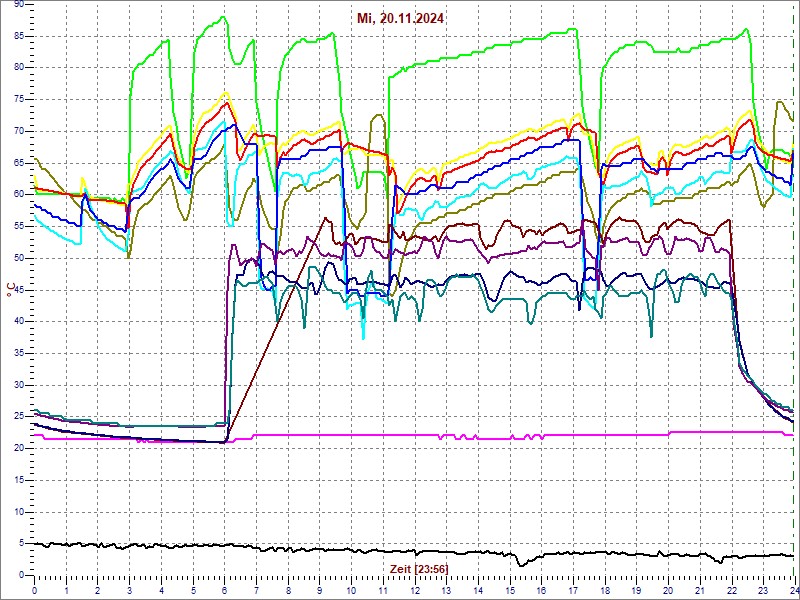This screenshot has width=800, height=600.
Task: Click hour 22 on the time axis
Action: coord(732,590)
